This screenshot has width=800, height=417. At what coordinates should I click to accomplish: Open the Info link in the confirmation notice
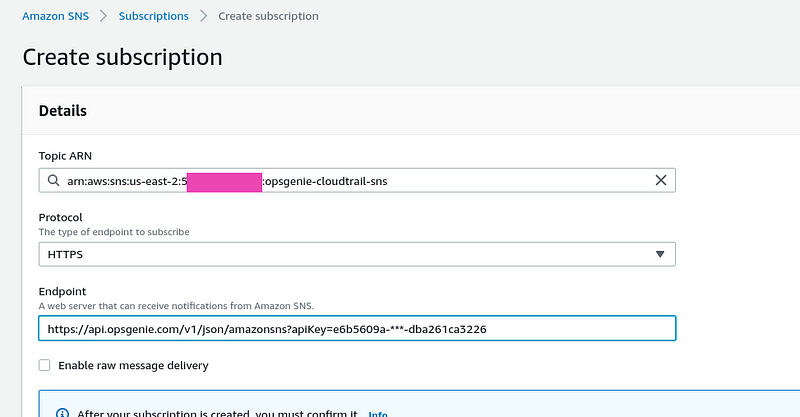(x=378, y=414)
